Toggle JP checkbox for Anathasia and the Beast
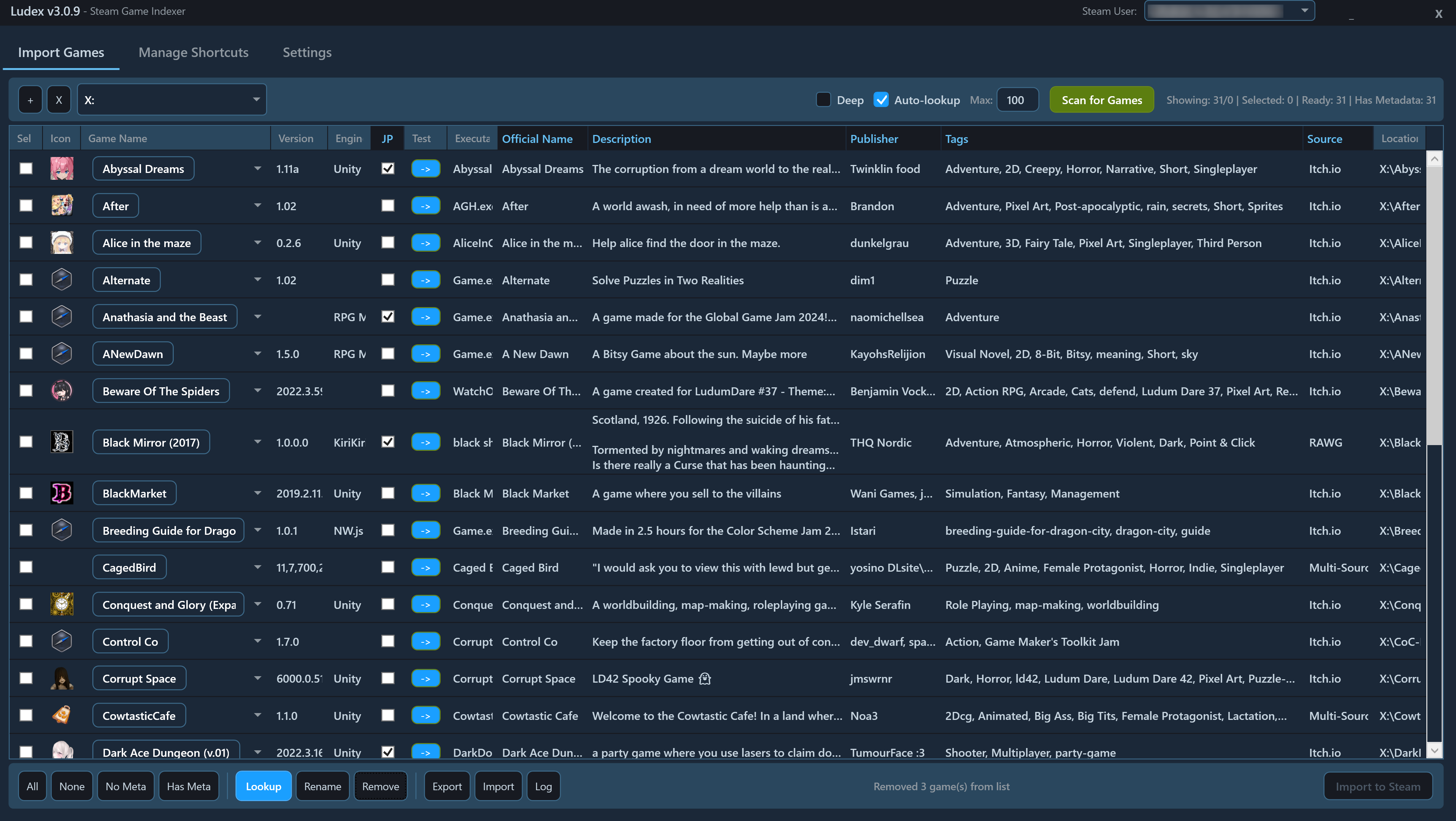The image size is (1456, 821). coord(388,316)
